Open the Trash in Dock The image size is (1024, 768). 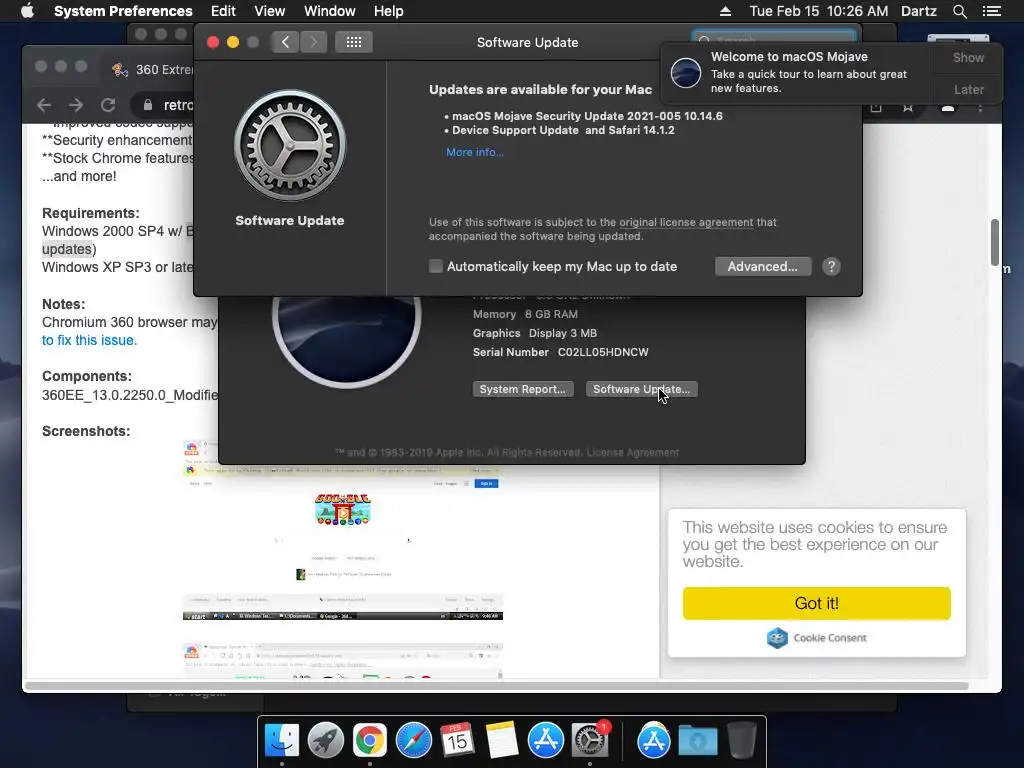pyautogui.click(x=741, y=741)
